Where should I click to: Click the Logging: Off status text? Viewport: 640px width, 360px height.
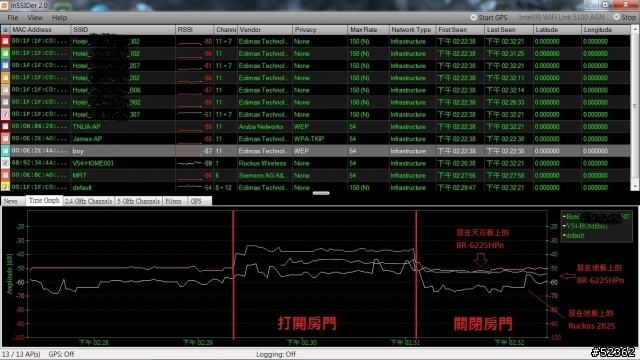276,354
